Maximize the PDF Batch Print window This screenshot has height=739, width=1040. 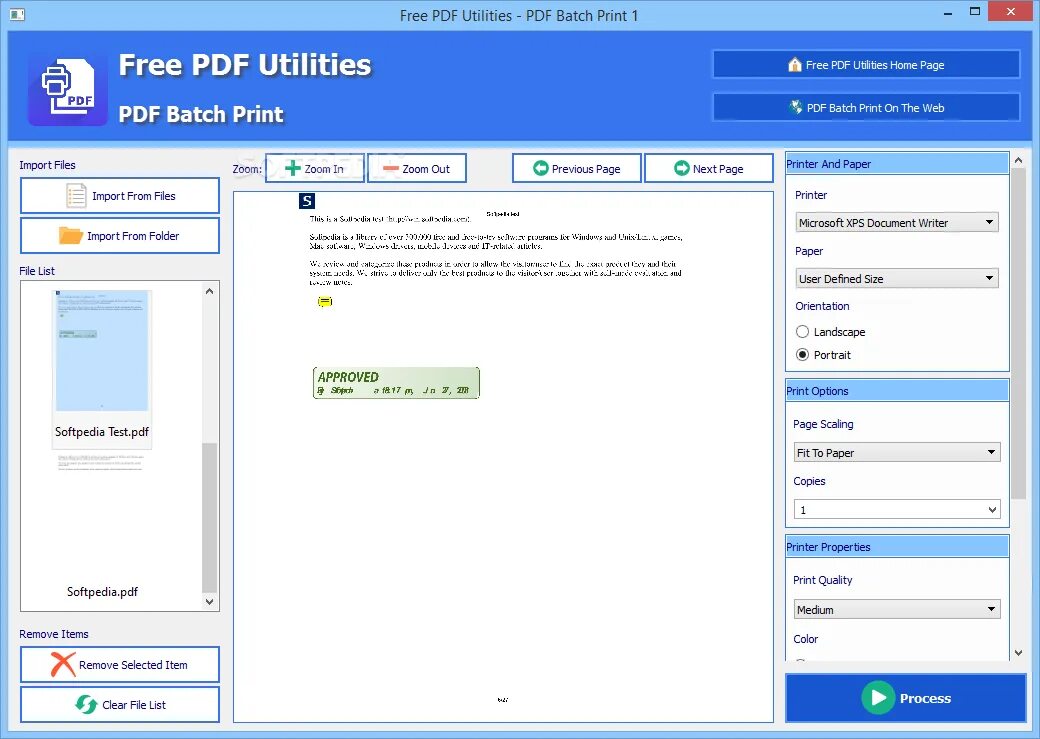pos(975,11)
